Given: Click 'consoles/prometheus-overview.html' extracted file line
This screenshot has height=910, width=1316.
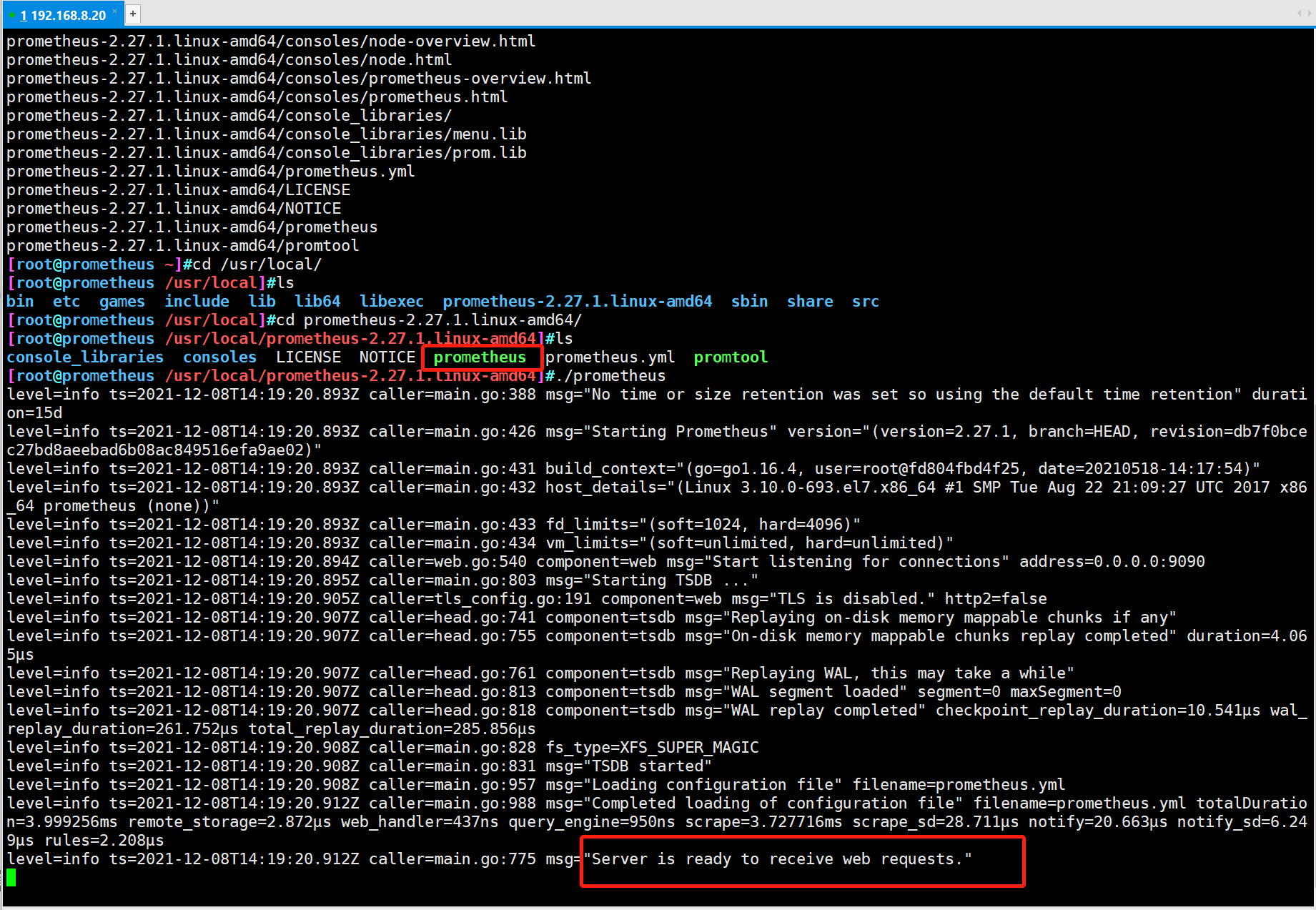Looking at the screenshot, I should [299, 78].
